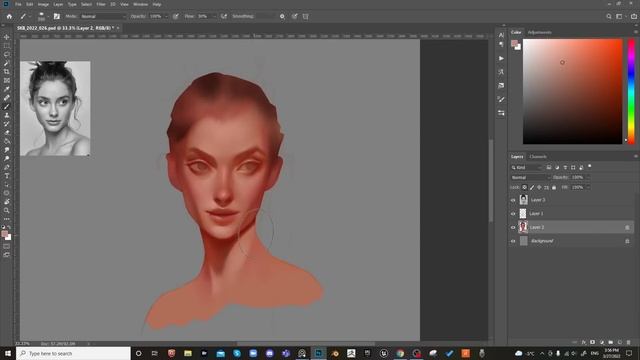
Task: Select the Pen tool
Action: (7, 167)
